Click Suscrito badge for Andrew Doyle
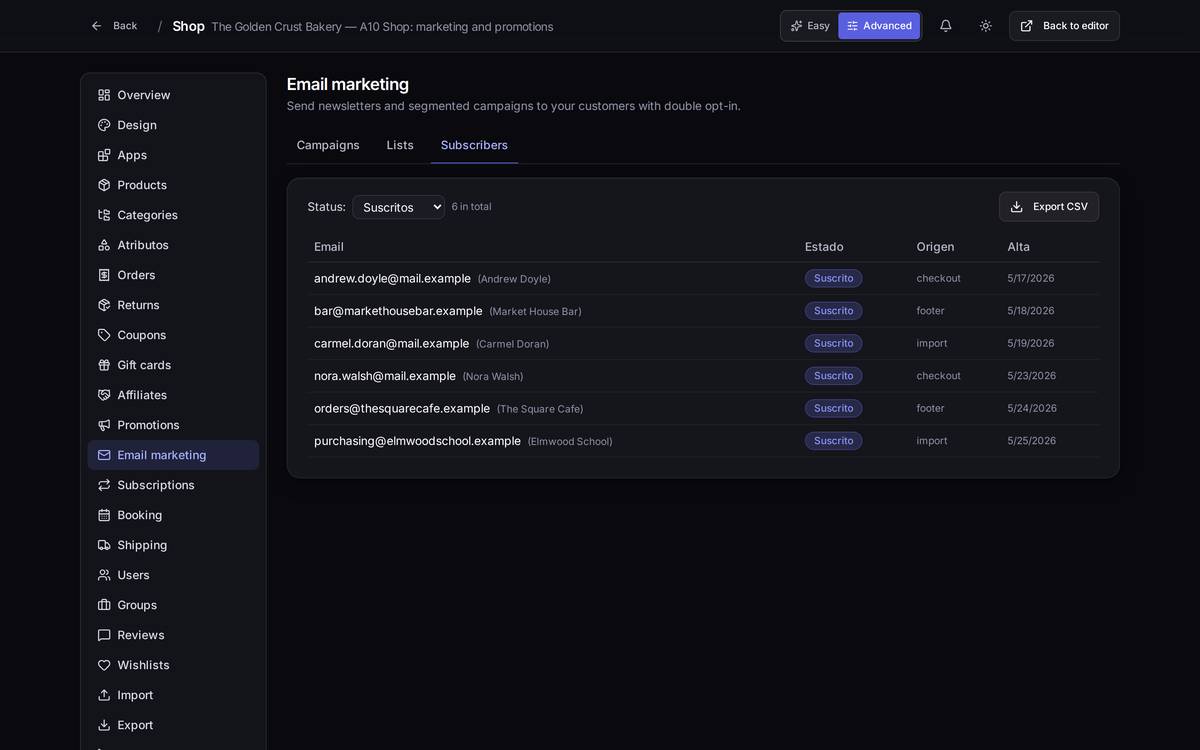Image resolution: width=1200 pixels, height=750 pixels. click(834, 278)
